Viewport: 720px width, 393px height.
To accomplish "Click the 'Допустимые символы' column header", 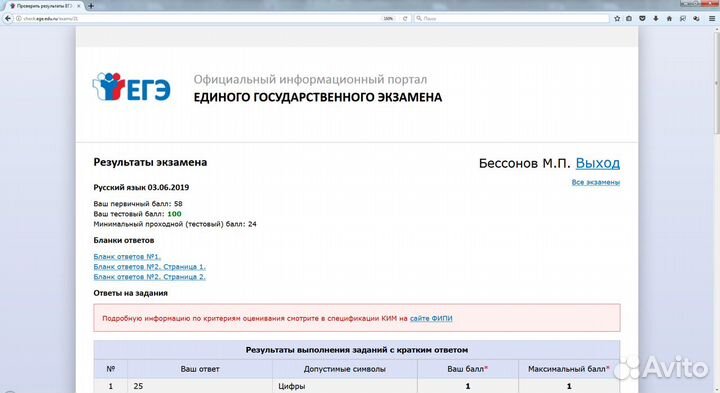I will point(344,369).
